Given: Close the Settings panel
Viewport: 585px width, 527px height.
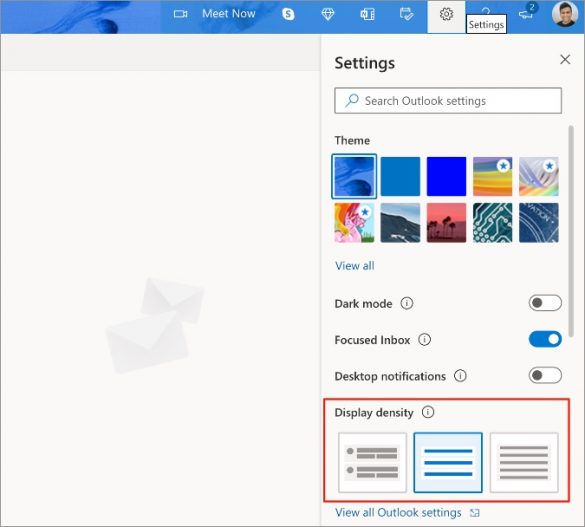Looking at the screenshot, I should [565, 59].
